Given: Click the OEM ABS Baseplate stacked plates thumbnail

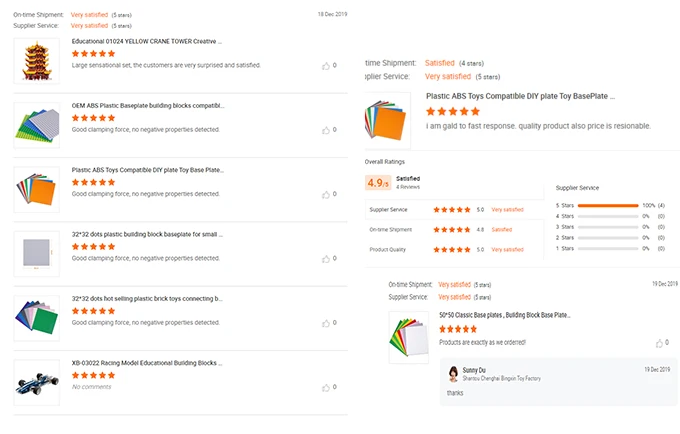Looking at the screenshot, I should pos(37,124).
